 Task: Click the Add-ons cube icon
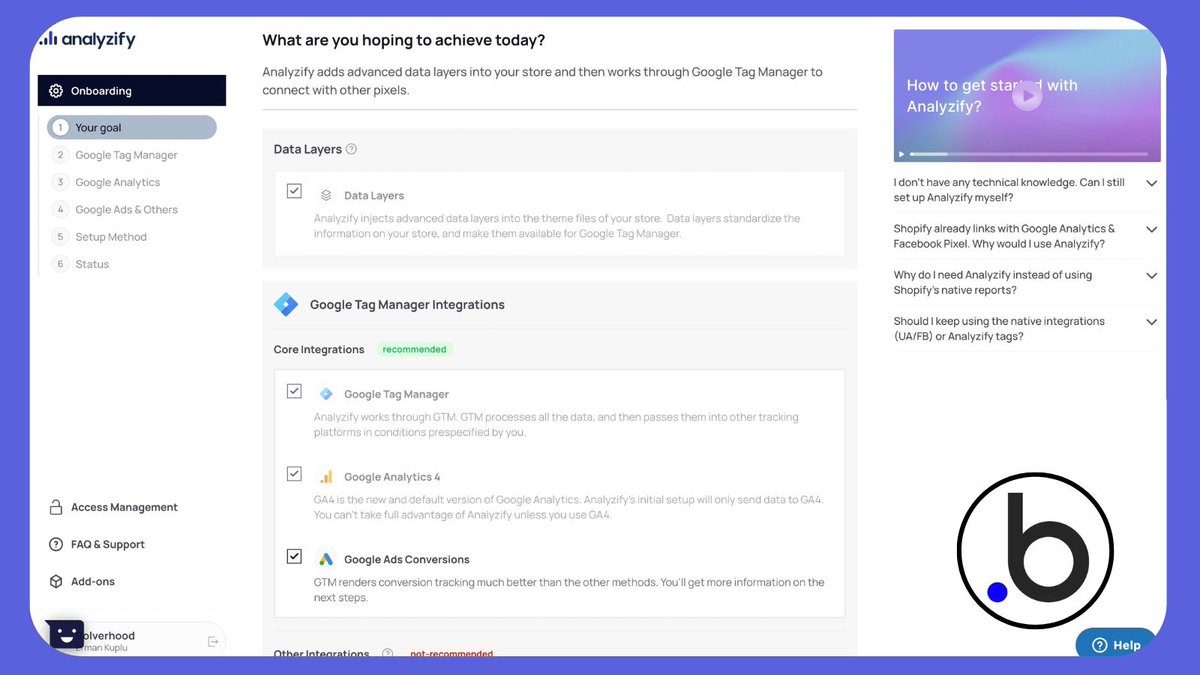click(x=56, y=581)
